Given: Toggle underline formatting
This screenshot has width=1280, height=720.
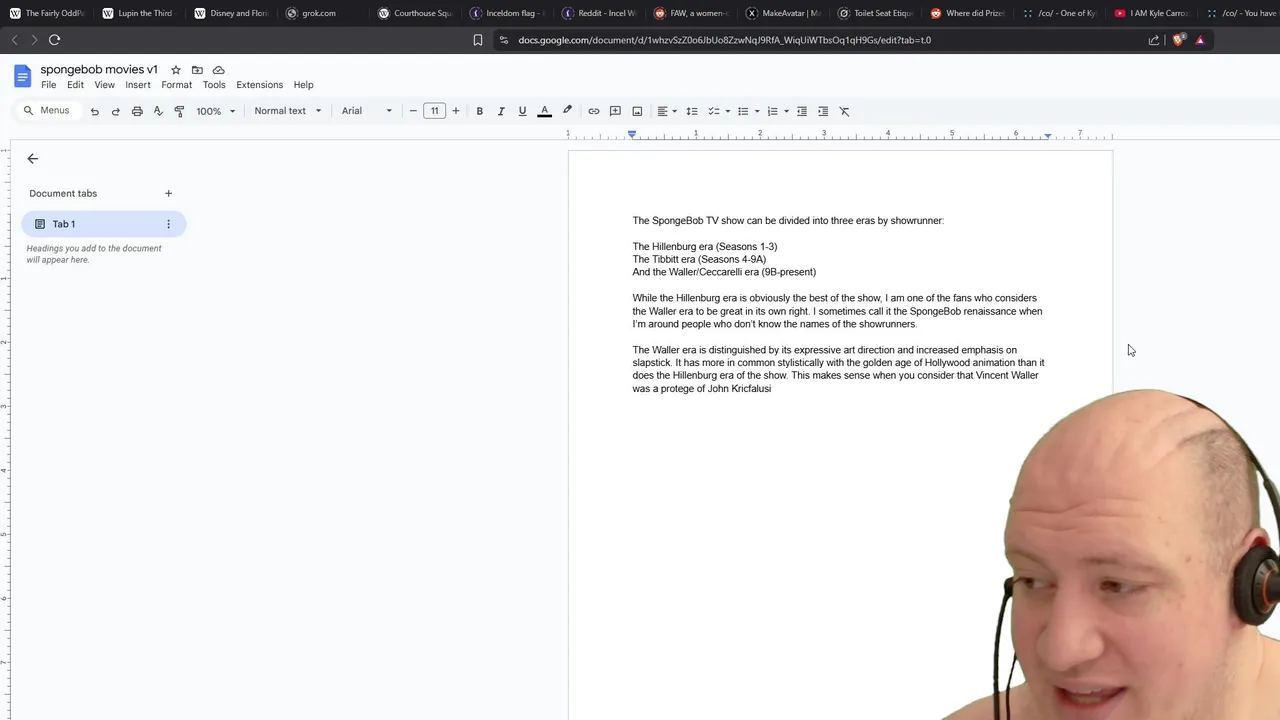Looking at the screenshot, I should [x=522, y=111].
